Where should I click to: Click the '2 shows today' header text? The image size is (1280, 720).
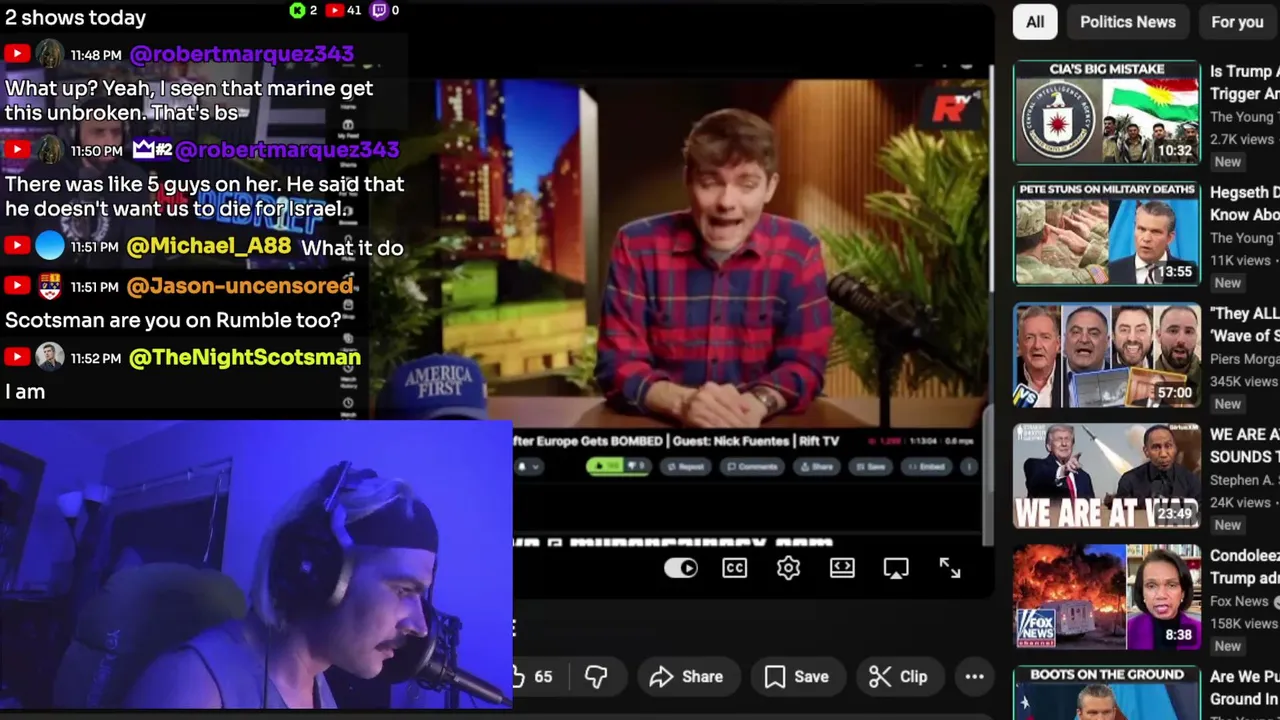75,17
